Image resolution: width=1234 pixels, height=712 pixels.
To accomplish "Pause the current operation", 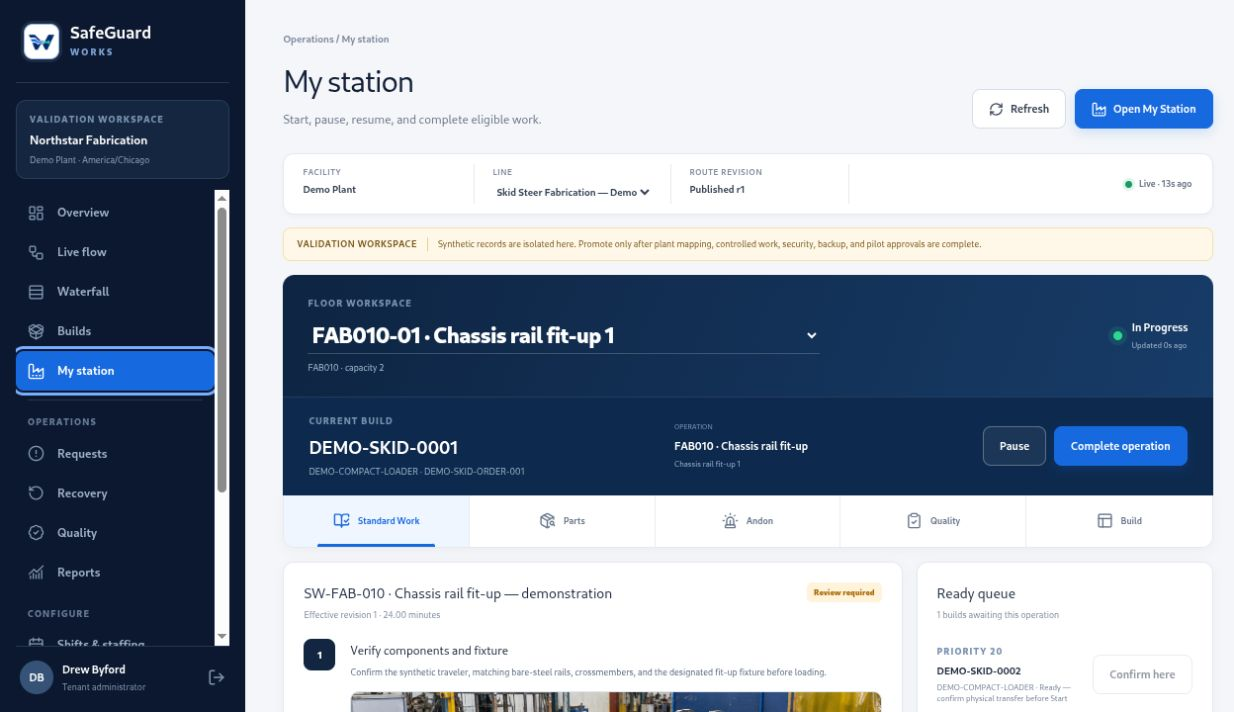I will (x=1014, y=446).
